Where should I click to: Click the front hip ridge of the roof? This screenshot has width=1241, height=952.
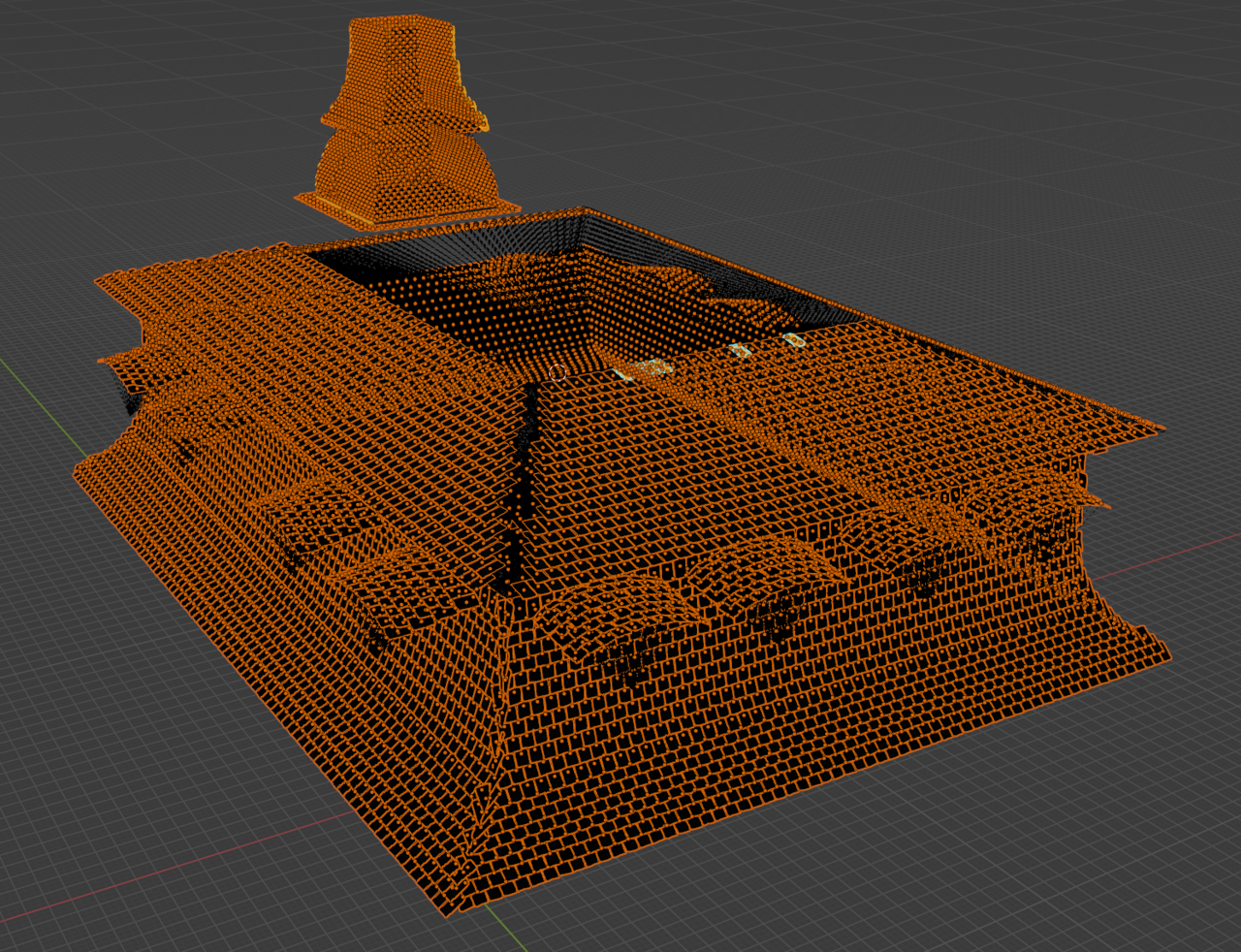(502, 679)
